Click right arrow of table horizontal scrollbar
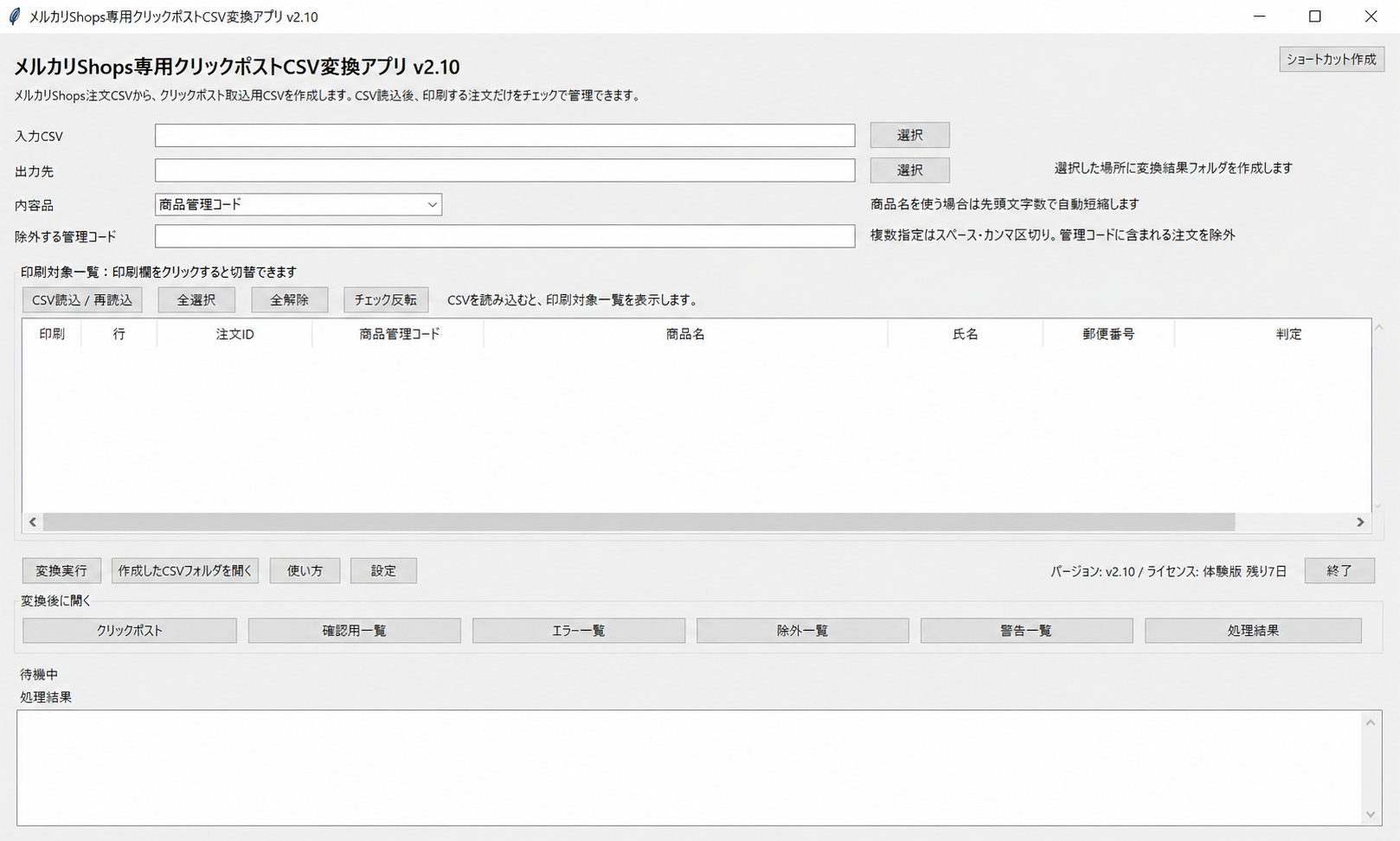1400x841 pixels. (1360, 522)
